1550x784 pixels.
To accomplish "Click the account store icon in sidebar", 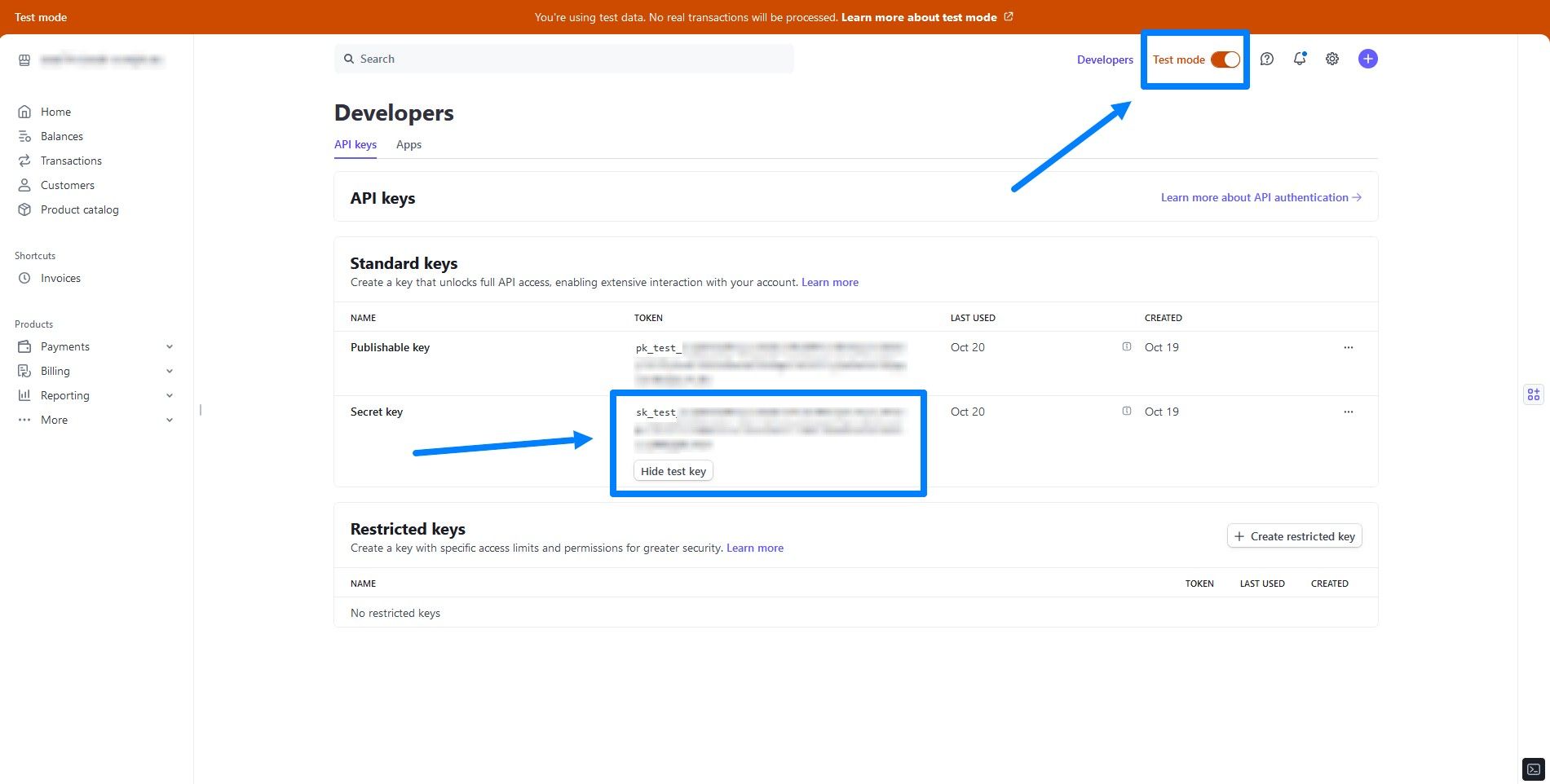I will click(x=24, y=59).
